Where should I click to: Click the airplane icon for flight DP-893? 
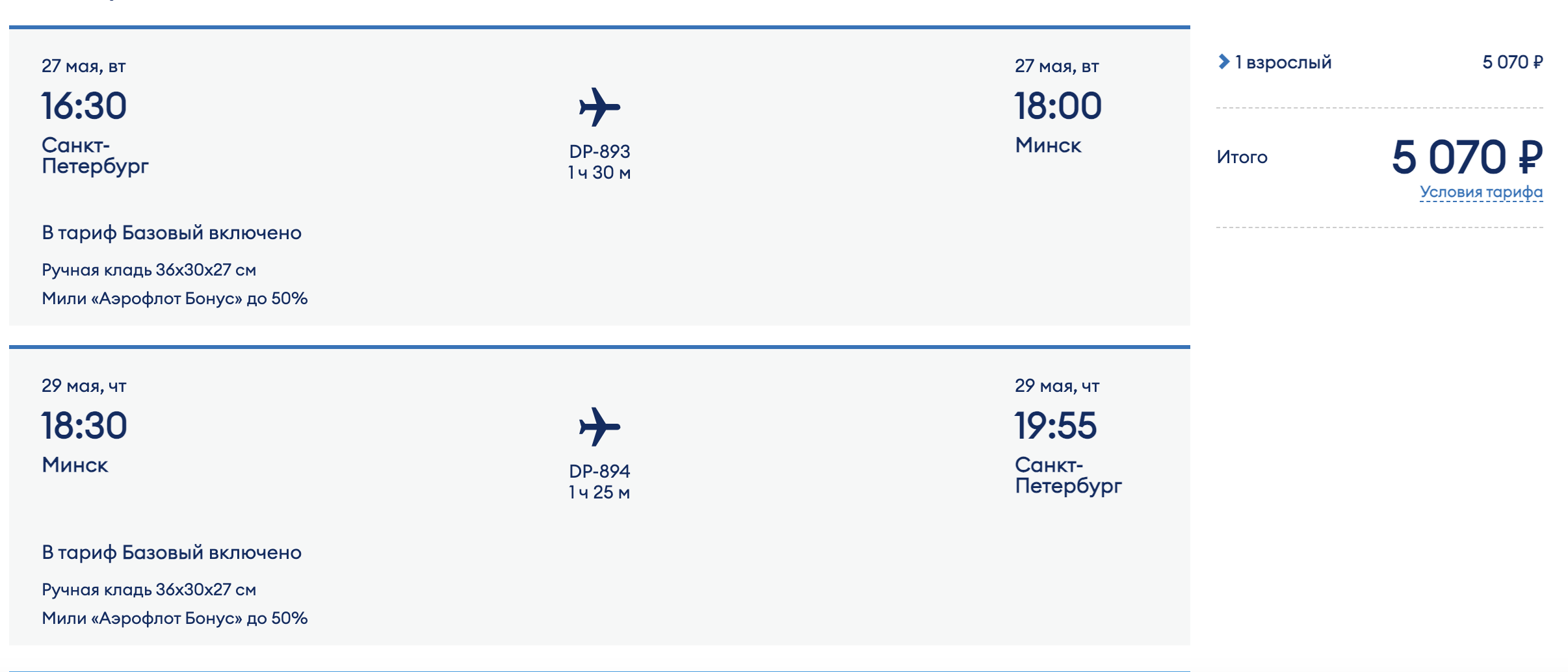click(599, 107)
